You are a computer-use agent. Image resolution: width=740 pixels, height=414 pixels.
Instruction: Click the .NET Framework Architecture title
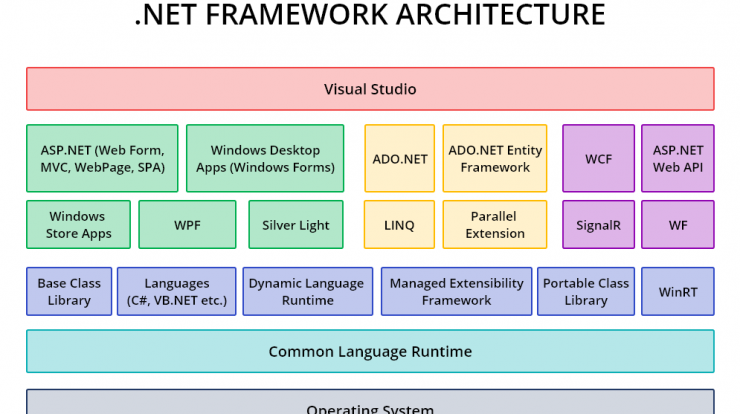pos(370,14)
